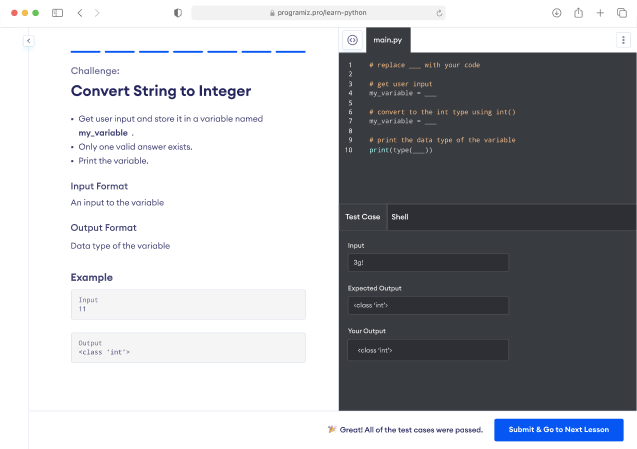Go back with the browser back arrow
The height and width of the screenshot is (449, 637).
point(80,13)
